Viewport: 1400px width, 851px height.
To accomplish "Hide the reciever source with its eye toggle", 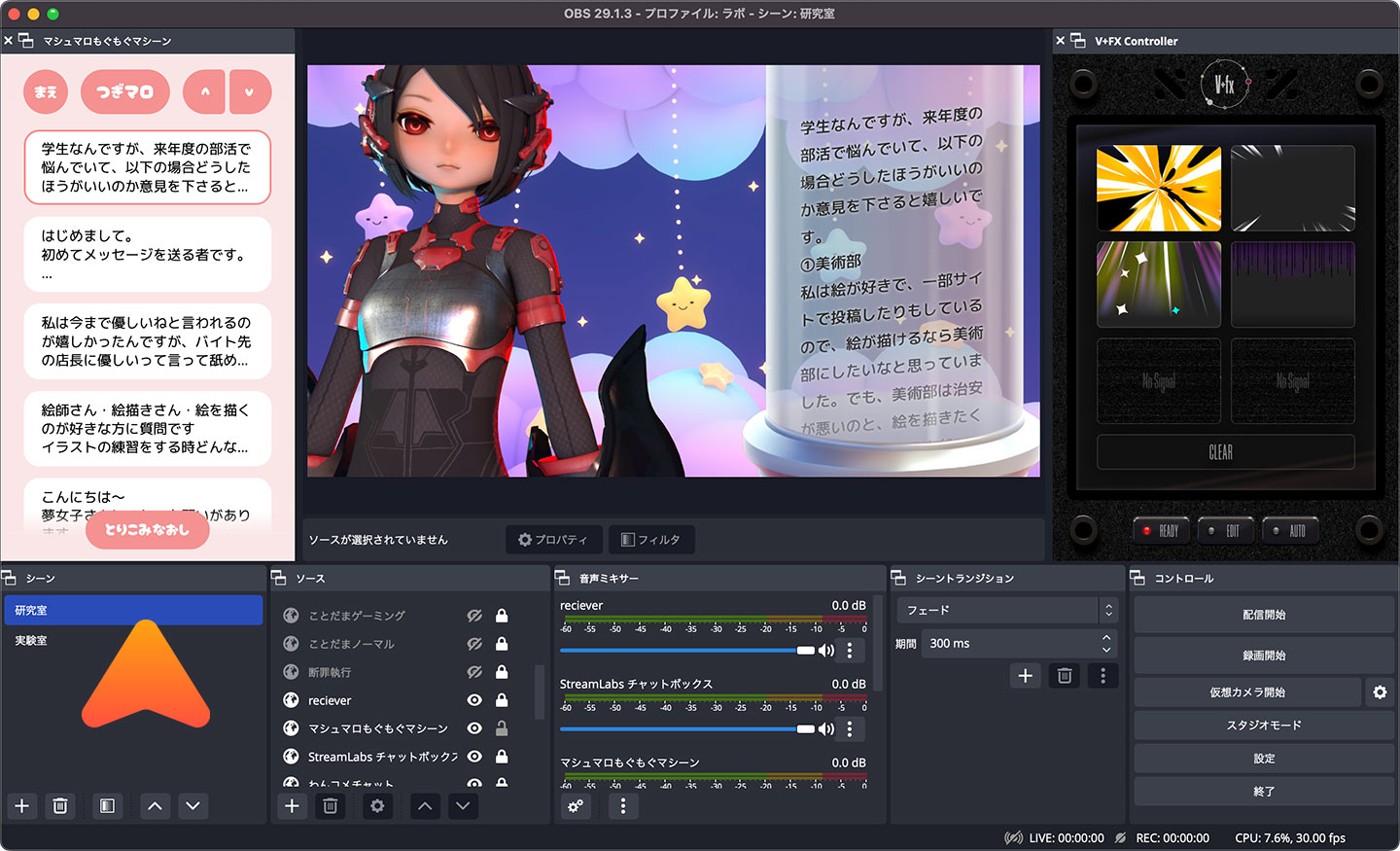I will [x=474, y=699].
